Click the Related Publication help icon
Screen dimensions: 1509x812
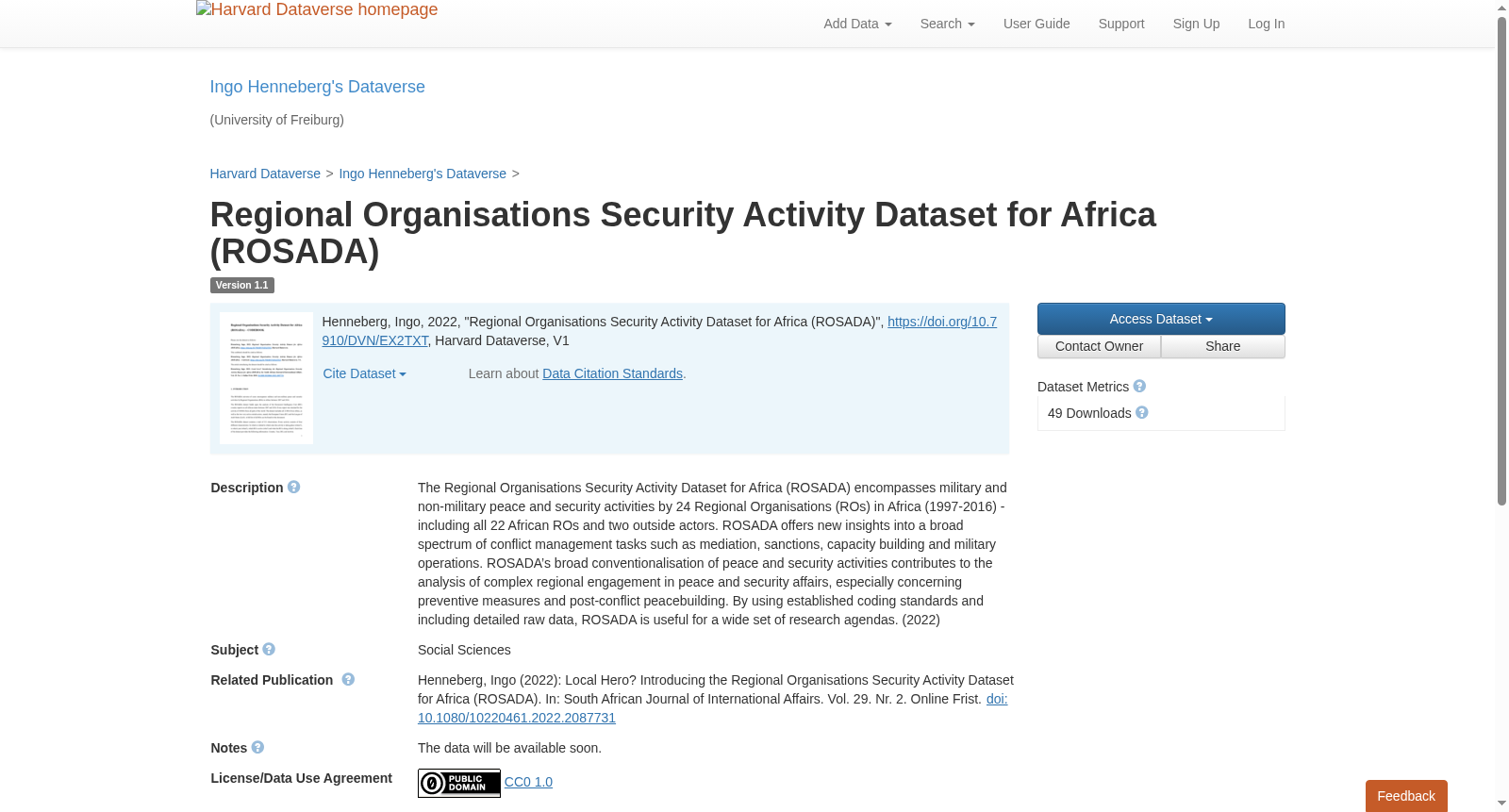(x=348, y=679)
